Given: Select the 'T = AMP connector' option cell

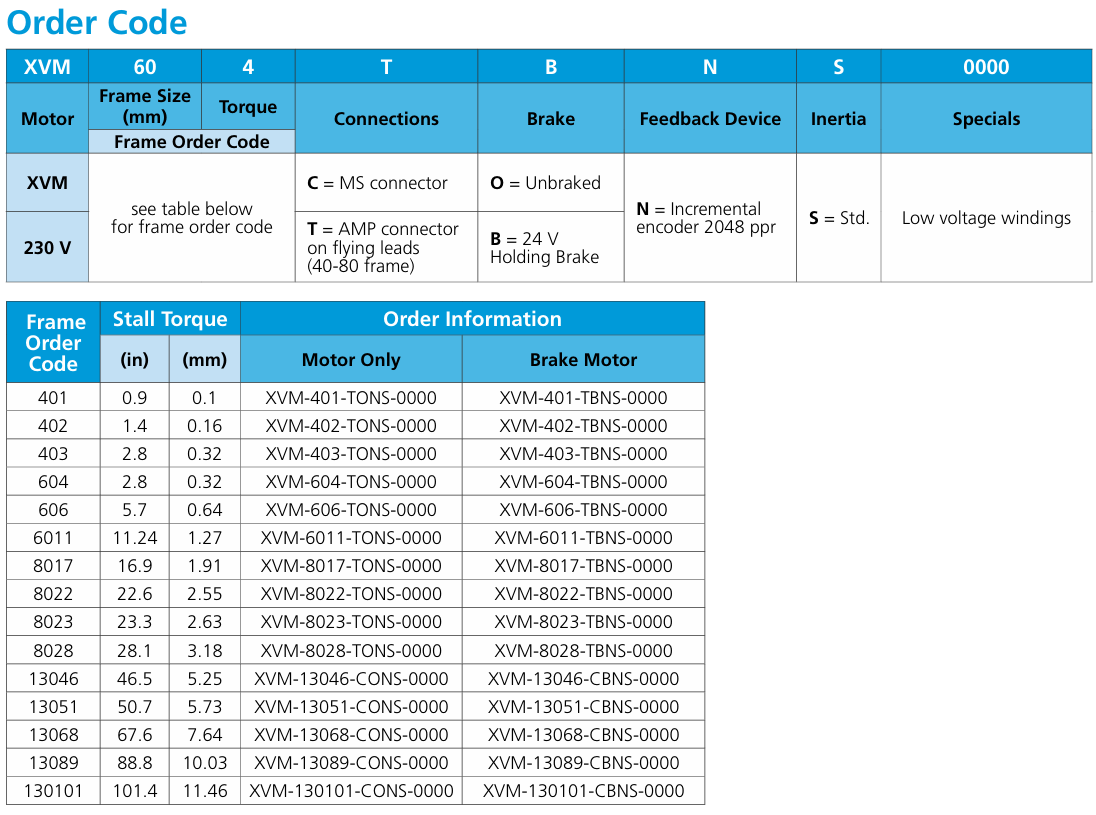Looking at the screenshot, I should 386,244.
